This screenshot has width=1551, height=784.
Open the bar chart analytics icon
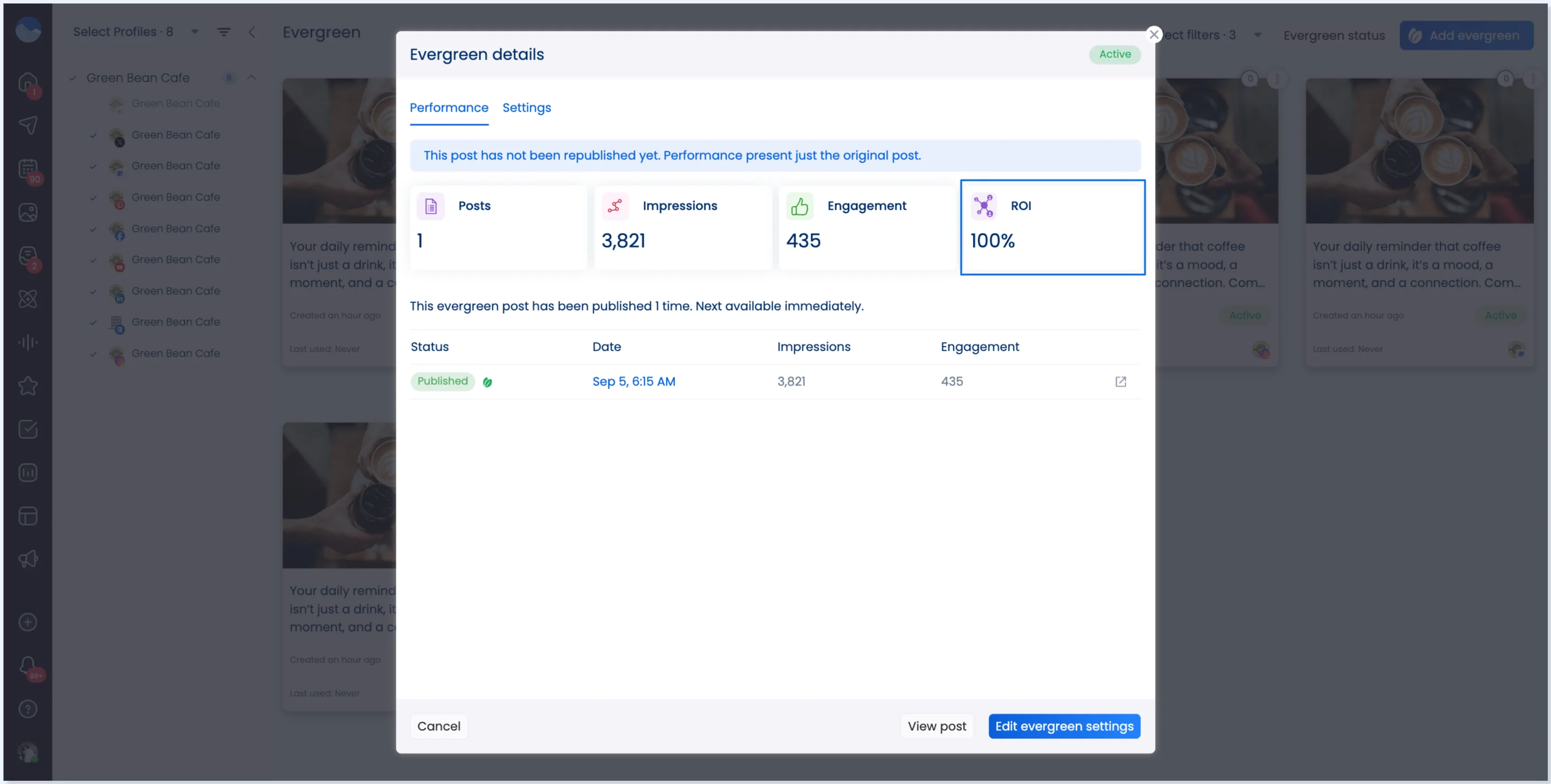(x=28, y=473)
